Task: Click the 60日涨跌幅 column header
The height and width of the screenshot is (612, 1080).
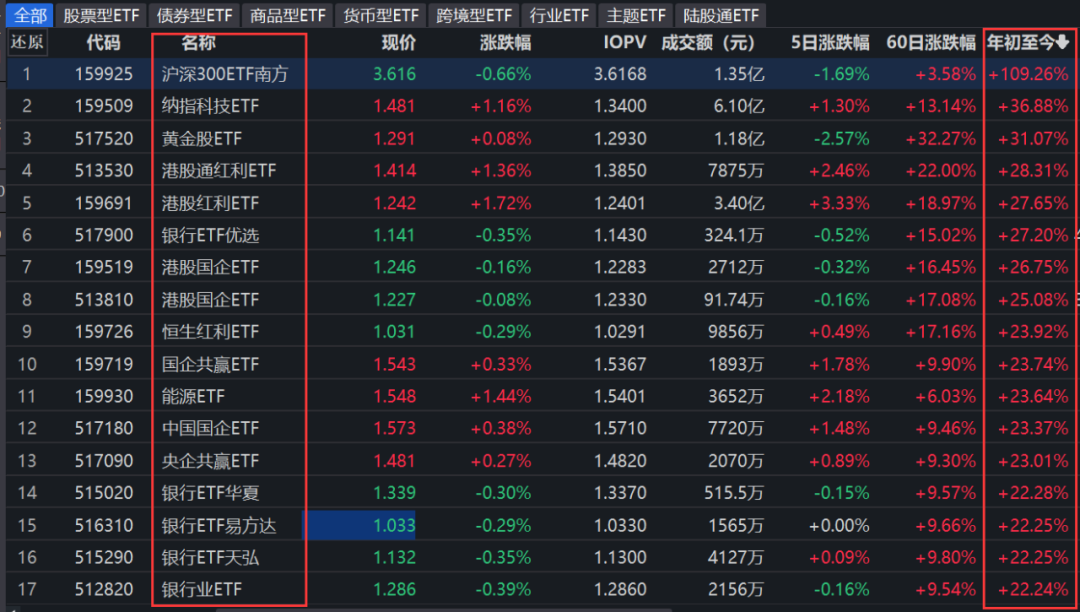Action: 930,43
